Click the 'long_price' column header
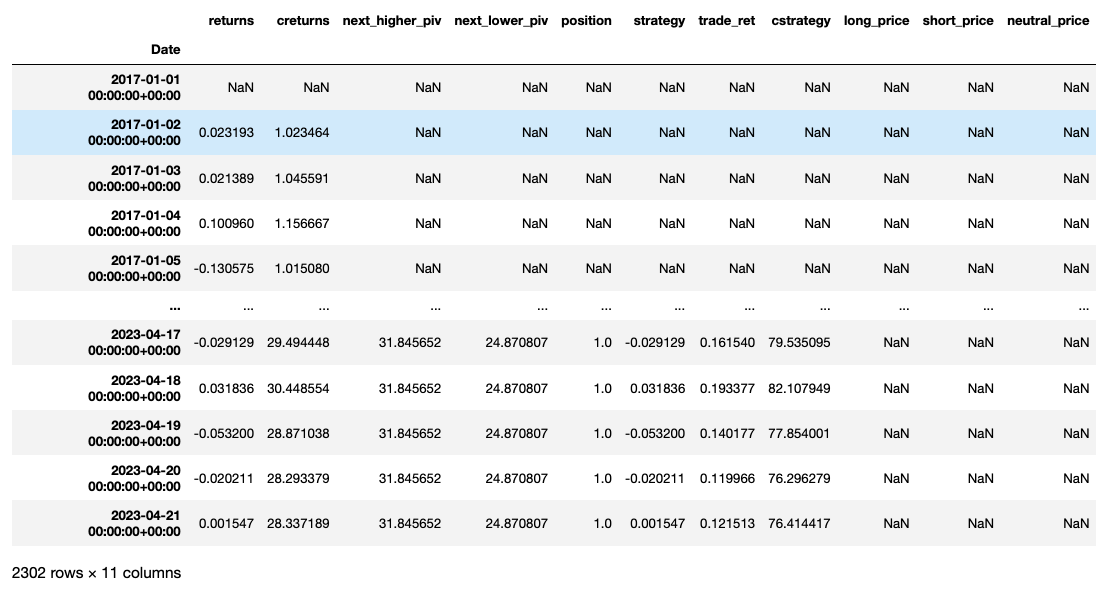The width and height of the screenshot is (1106, 589). [876, 21]
